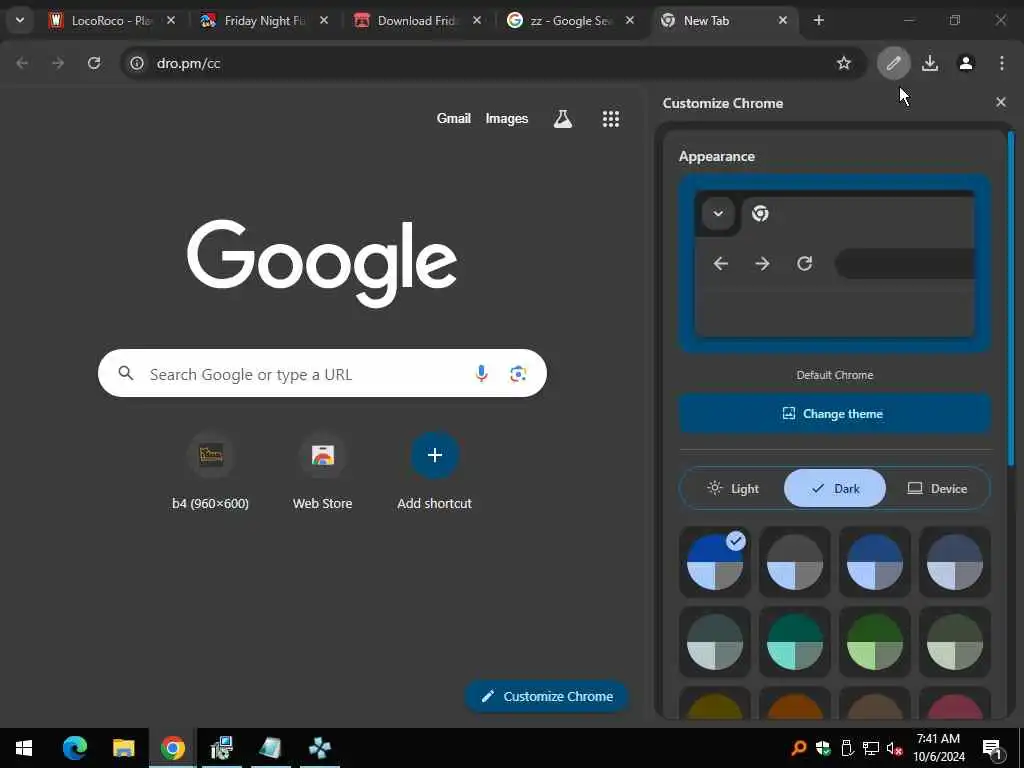Open the profile avatar icon
The image size is (1024, 768).
click(x=966, y=63)
